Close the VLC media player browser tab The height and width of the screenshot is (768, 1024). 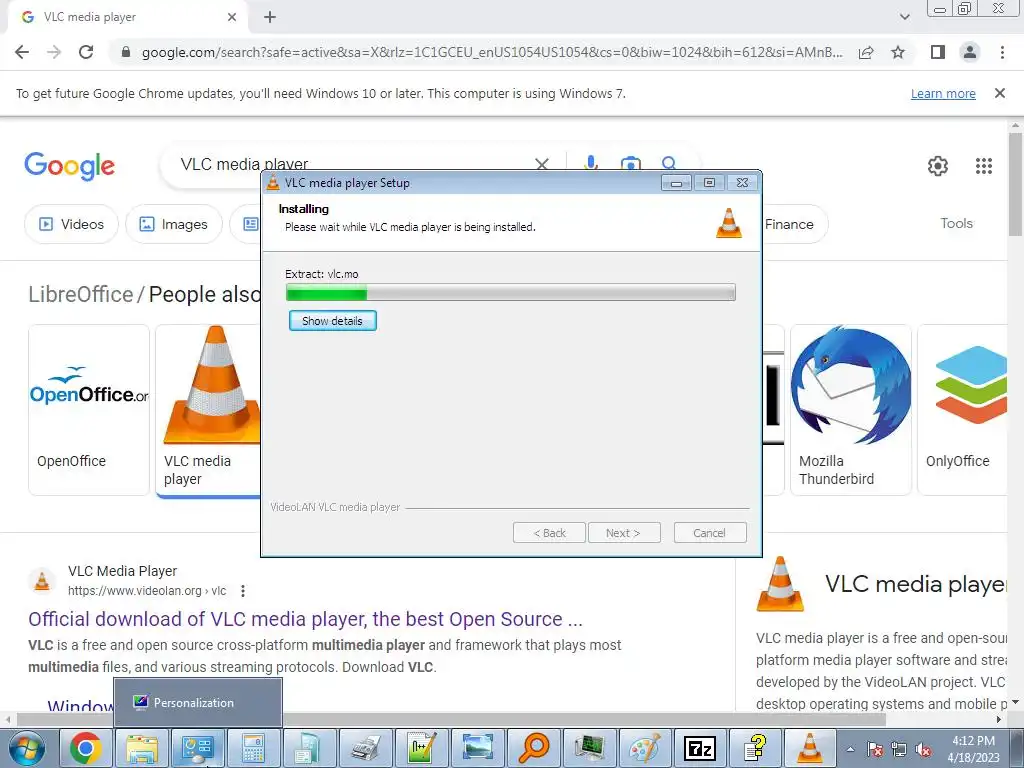[232, 17]
